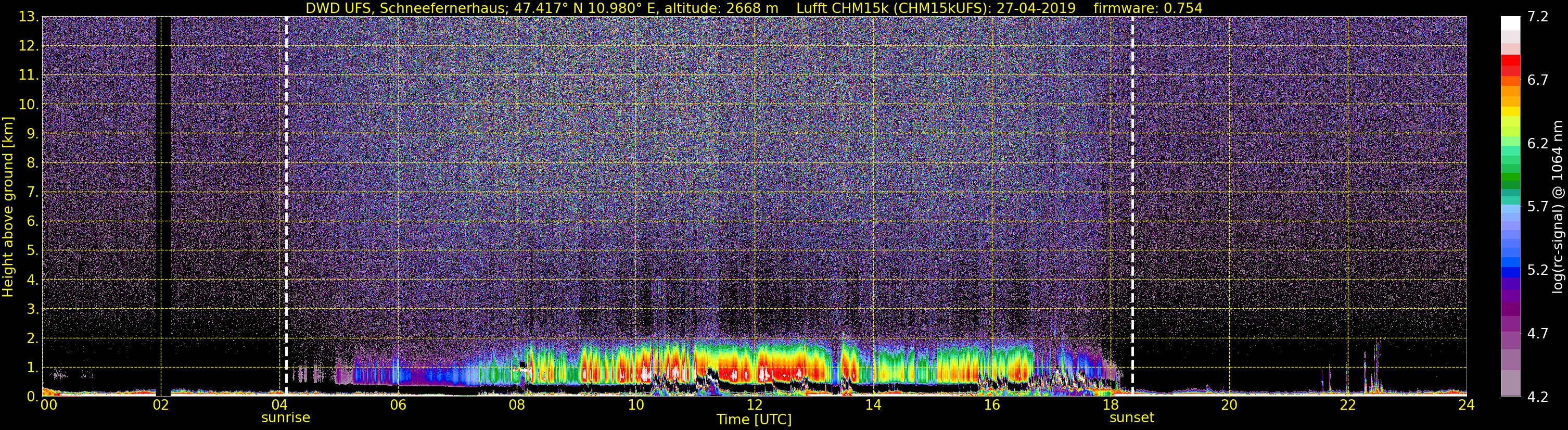Click the white top segment of the colorbar
Viewport: 1568px width, 430px height.
click(x=1510, y=23)
